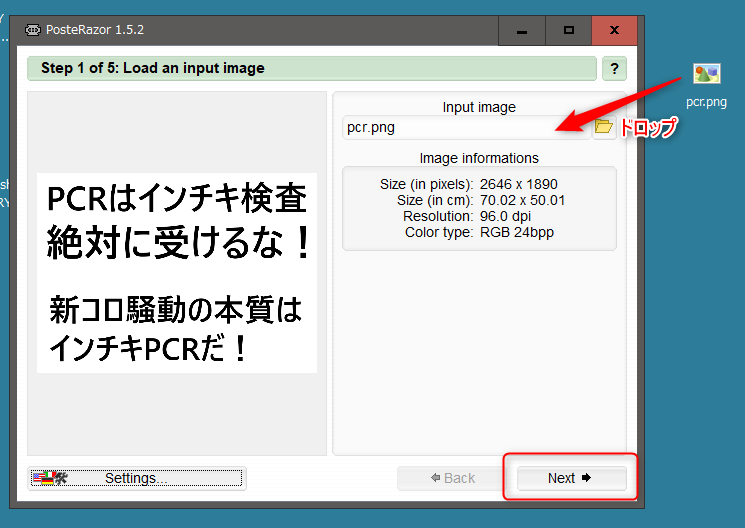The height and width of the screenshot is (528, 745).
Task: Select the 70.02 x 50.01 cm size value
Action: pos(522,200)
